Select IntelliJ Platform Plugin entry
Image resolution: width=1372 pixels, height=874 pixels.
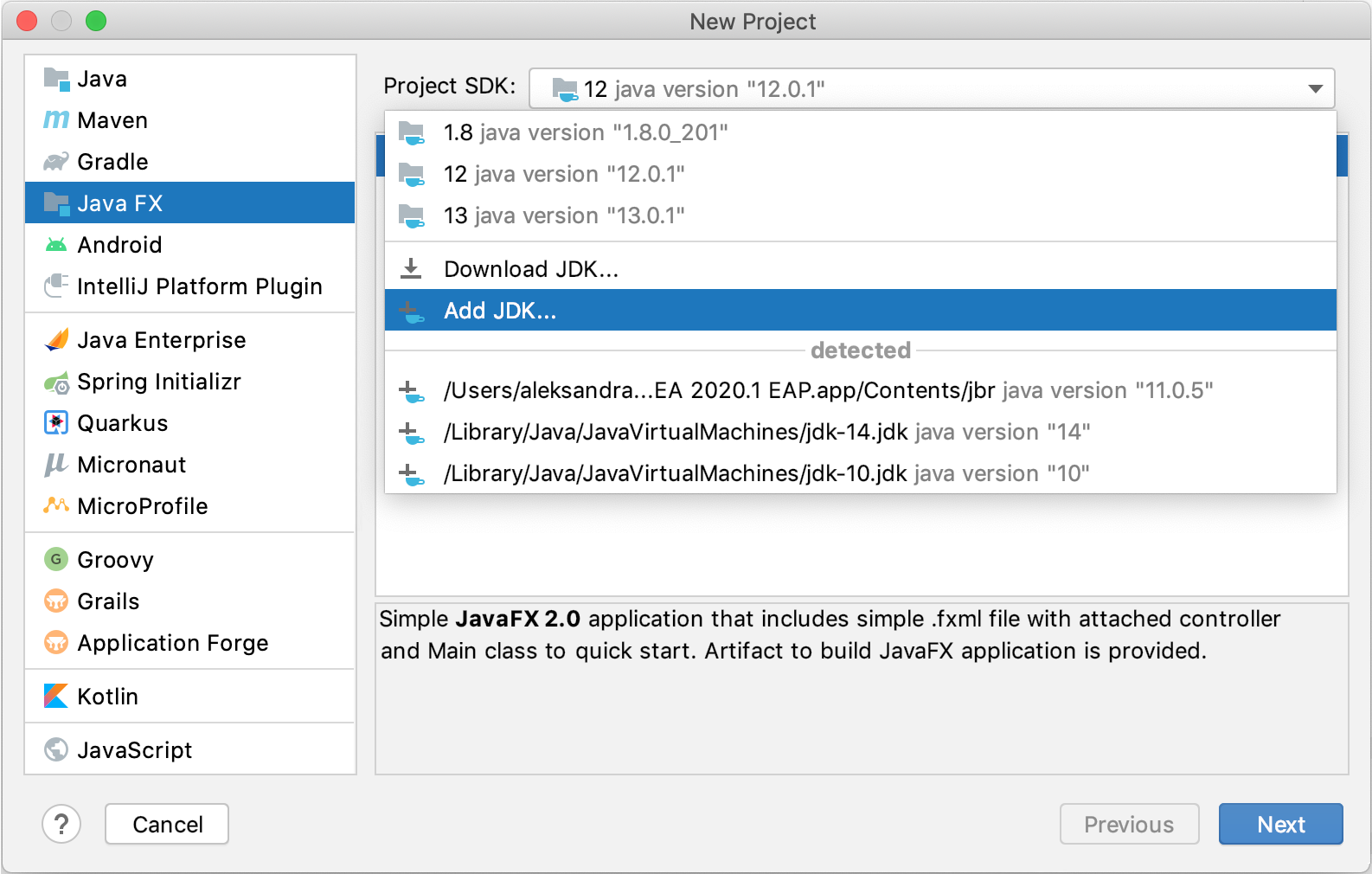[x=190, y=286]
